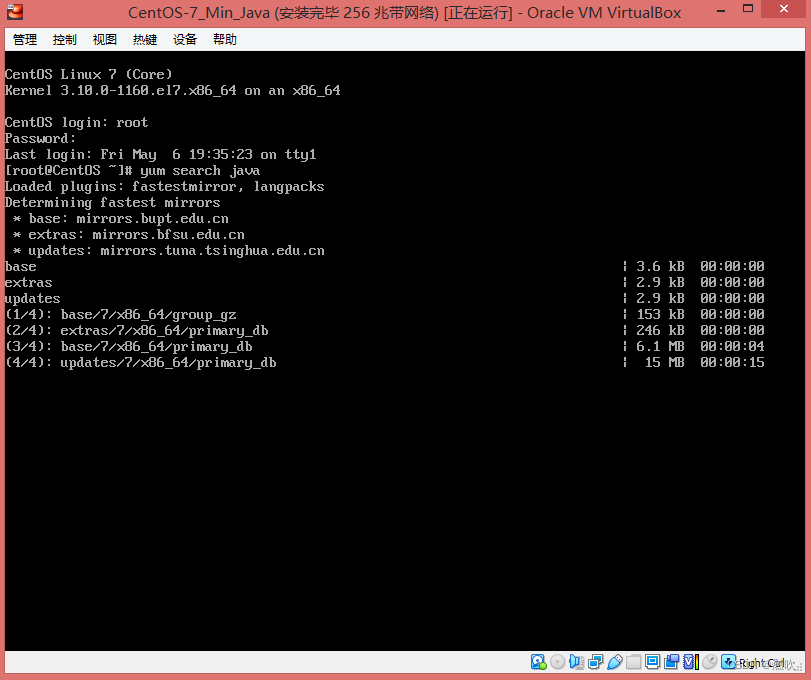Click the '(1/4): base/7/x86_64/group_gz' line
This screenshot has width=811, height=680.
click(121, 314)
